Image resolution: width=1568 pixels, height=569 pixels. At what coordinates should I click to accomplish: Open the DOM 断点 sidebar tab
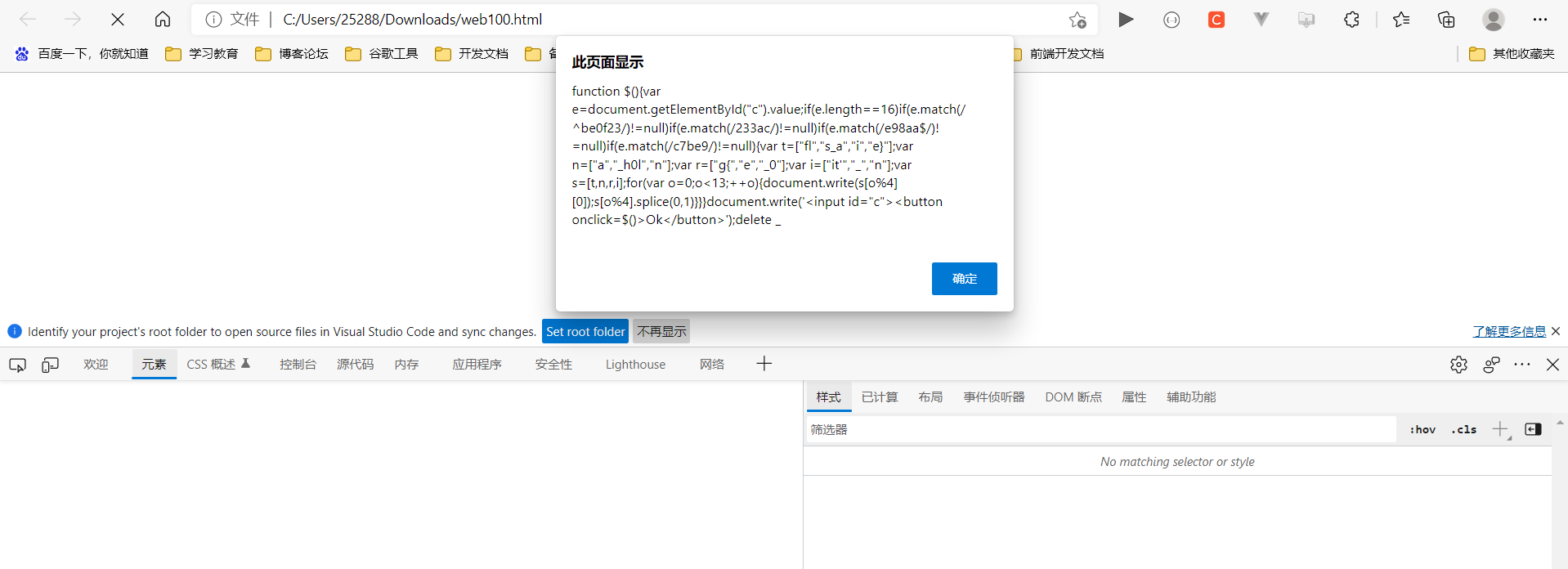(x=1073, y=397)
